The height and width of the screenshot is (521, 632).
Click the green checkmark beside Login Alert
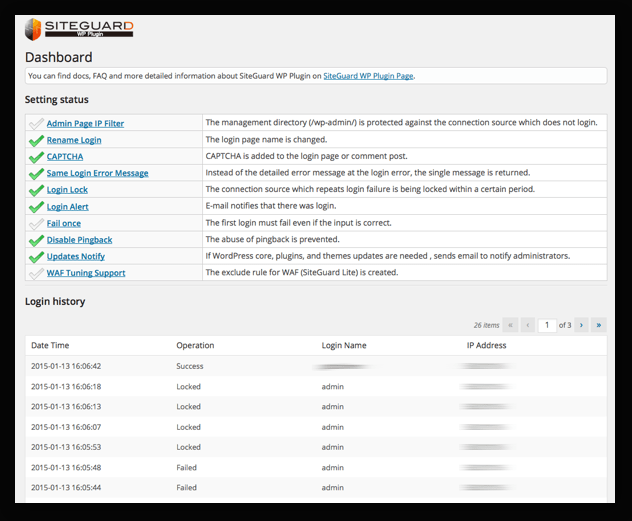pyautogui.click(x=36, y=207)
